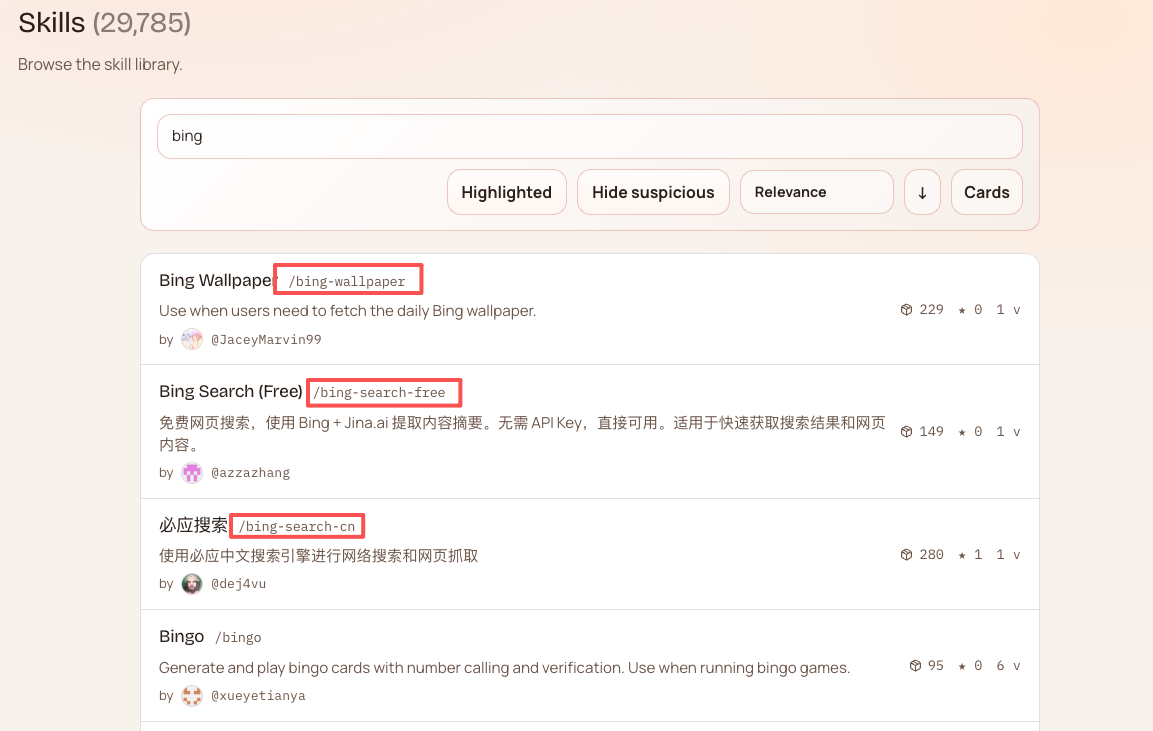Image resolution: width=1153 pixels, height=731 pixels.
Task: Click JaceyMarvin99's avatar icon
Action: [192, 340]
